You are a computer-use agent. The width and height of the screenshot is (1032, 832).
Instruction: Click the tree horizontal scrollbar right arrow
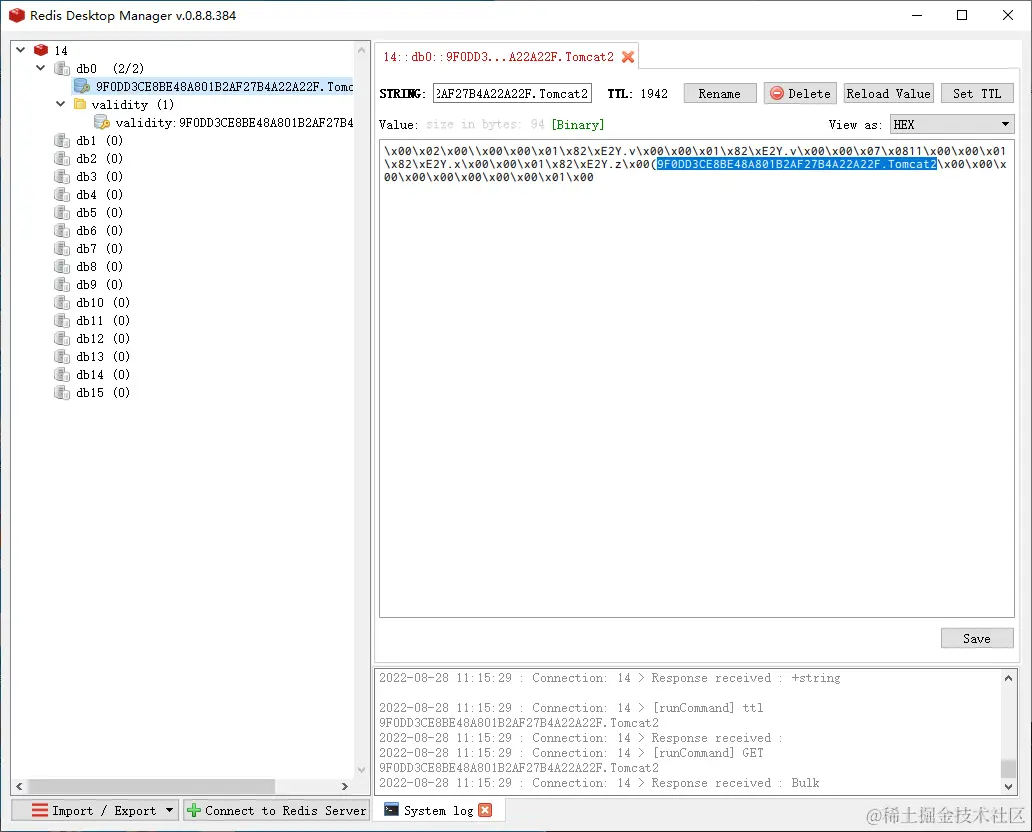coord(345,786)
